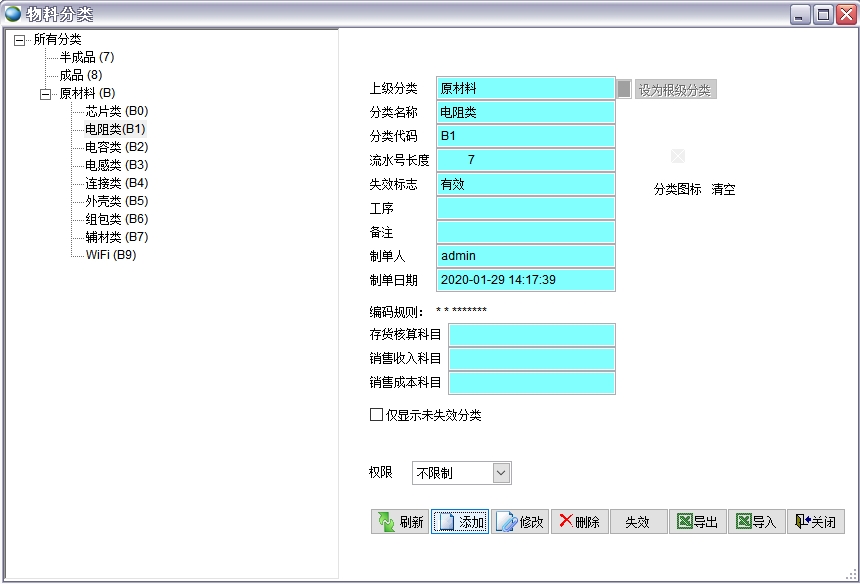
Task: Click the category icon placeholder image
Action: (x=678, y=156)
